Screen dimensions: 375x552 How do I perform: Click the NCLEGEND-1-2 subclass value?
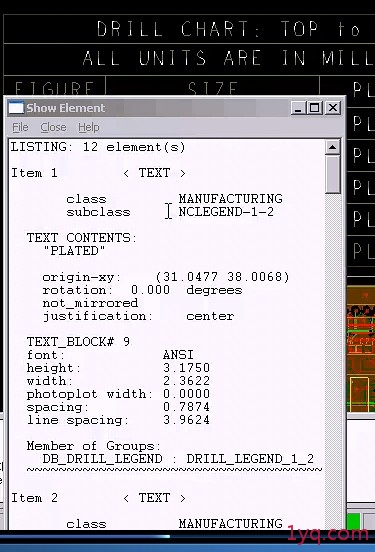pyautogui.click(x=226, y=212)
